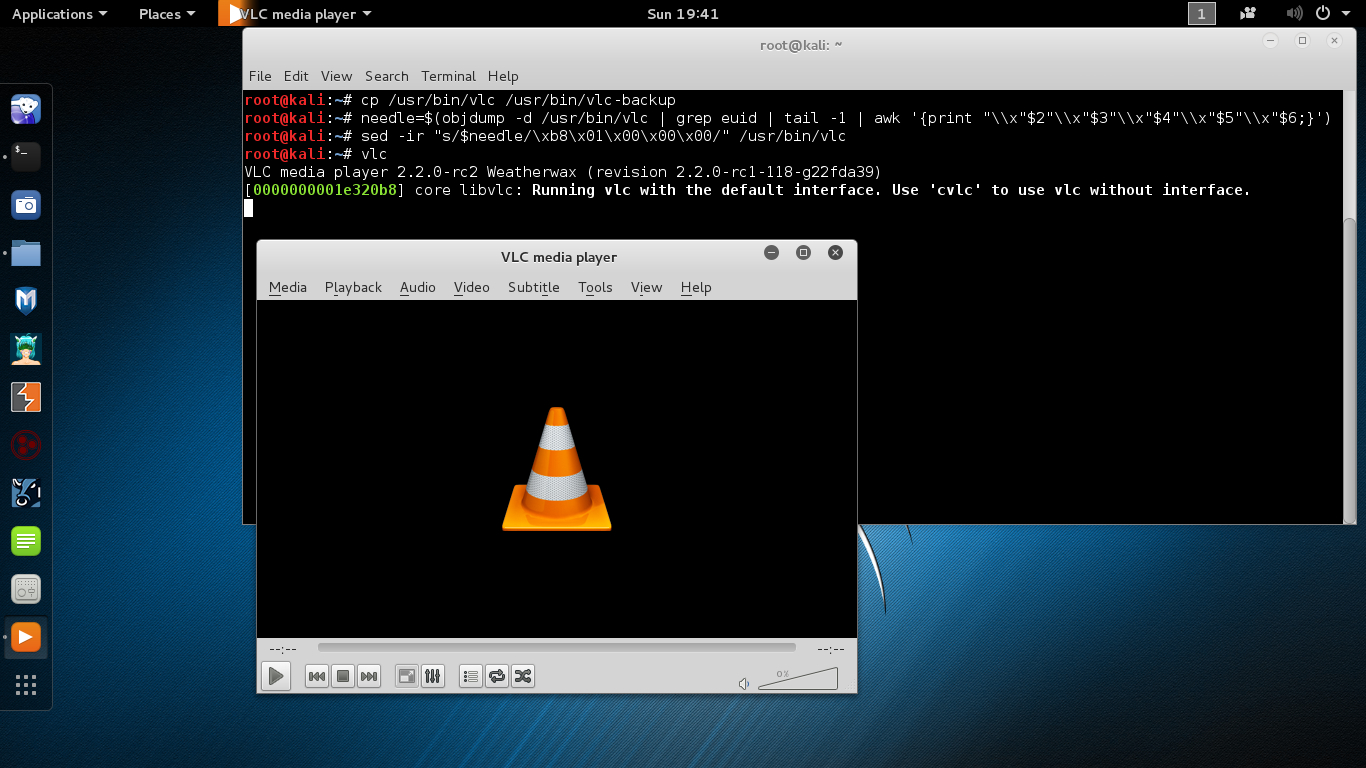Click the VLC orange icon in the dock

tap(26, 637)
